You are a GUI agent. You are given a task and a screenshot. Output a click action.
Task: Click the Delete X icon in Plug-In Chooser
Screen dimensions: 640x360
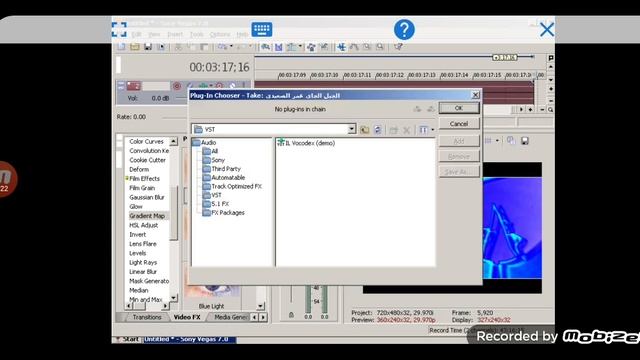coord(407,130)
